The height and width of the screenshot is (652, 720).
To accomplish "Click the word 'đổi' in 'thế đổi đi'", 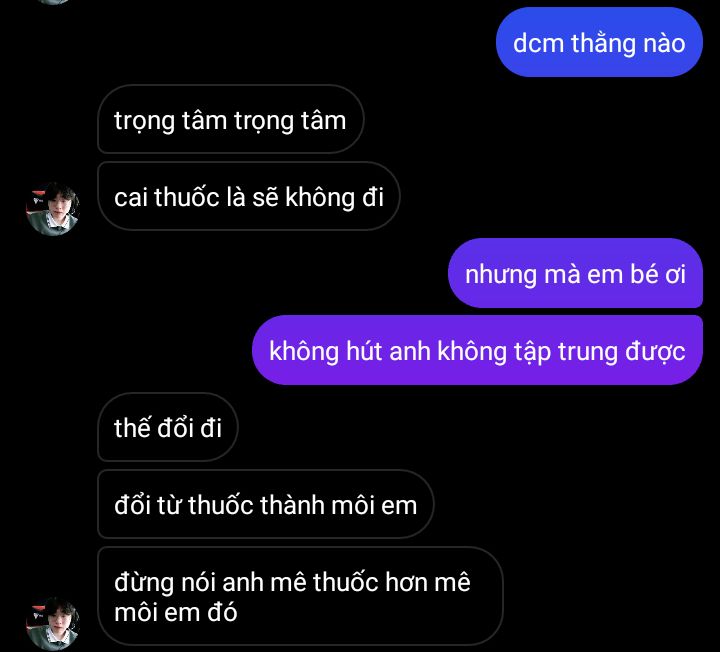I will (175, 427).
